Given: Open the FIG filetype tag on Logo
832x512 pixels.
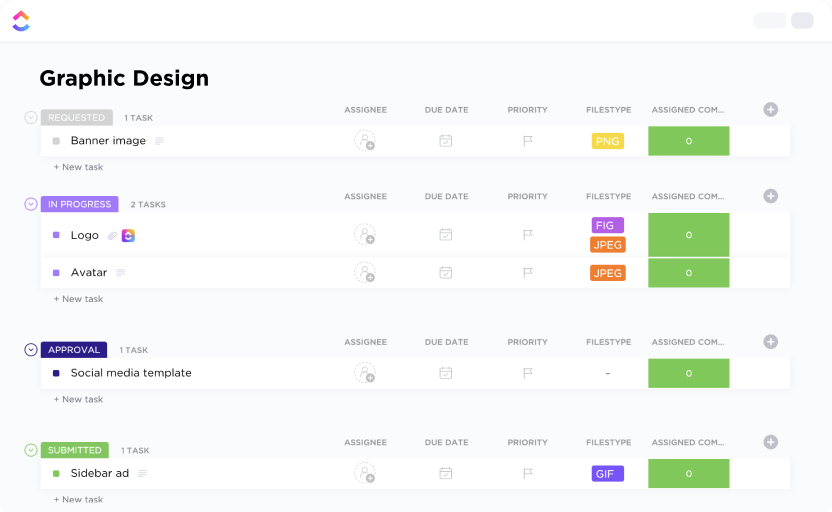Looking at the screenshot, I should (608, 225).
